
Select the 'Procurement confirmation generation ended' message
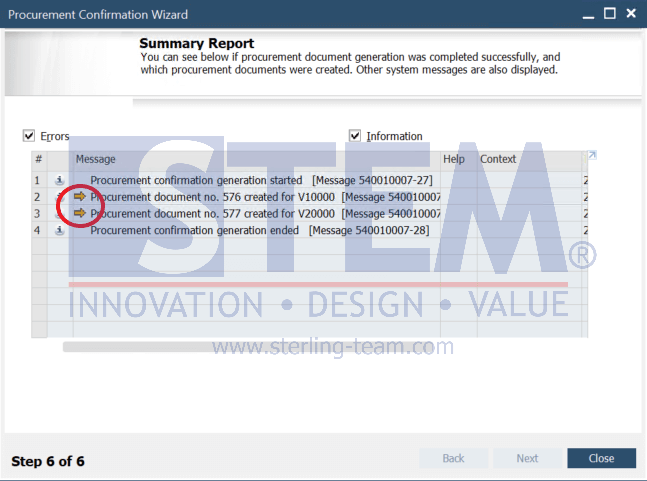260,230
